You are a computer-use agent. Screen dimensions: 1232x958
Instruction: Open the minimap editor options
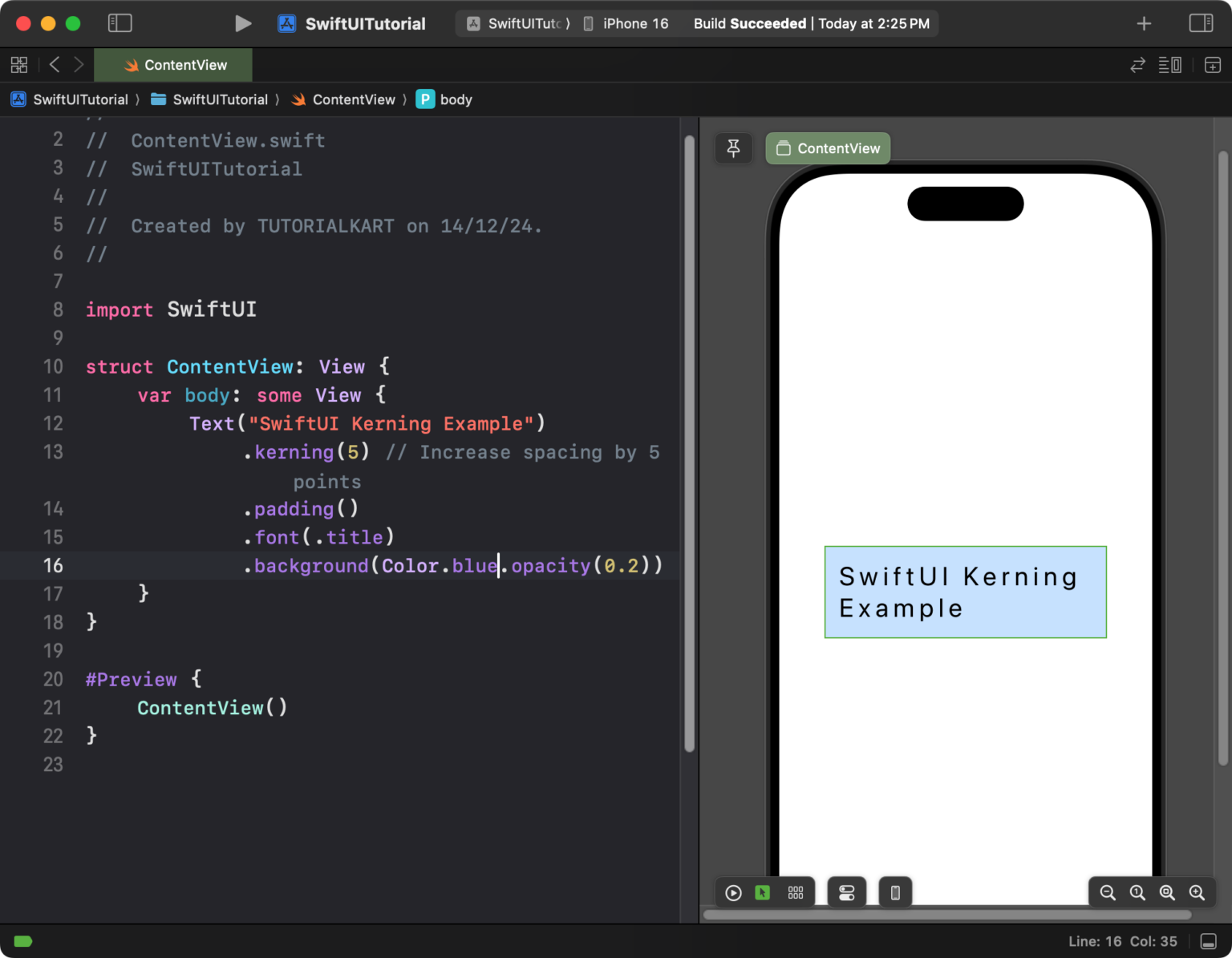[x=1170, y=64]
